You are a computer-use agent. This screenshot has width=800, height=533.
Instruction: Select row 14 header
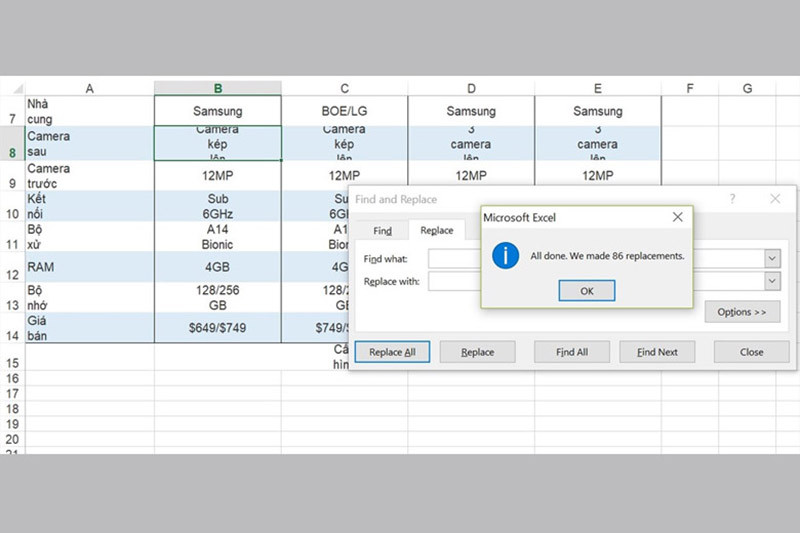tap(12, 327)
